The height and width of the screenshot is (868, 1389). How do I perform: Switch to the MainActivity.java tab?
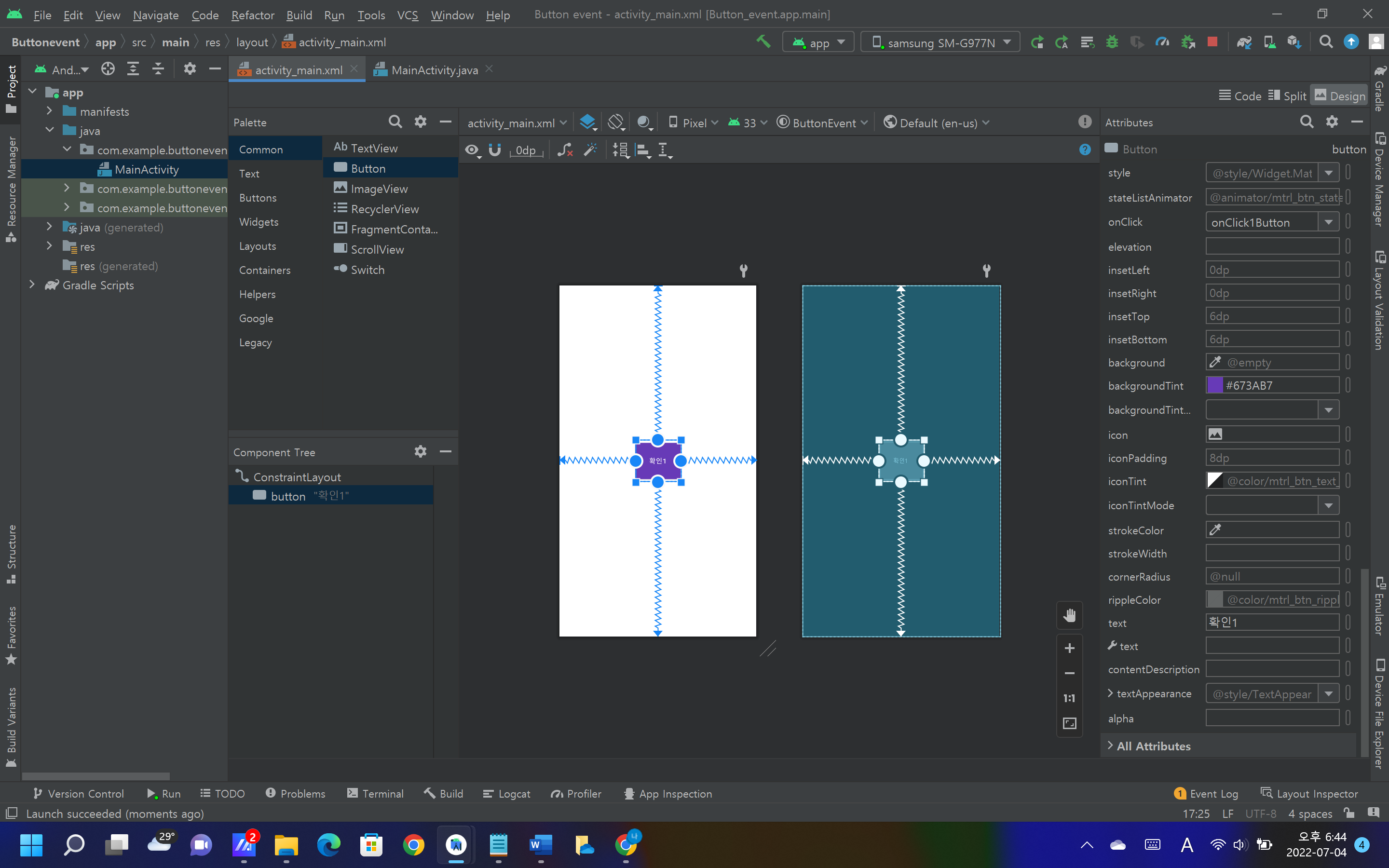point(434,70)
